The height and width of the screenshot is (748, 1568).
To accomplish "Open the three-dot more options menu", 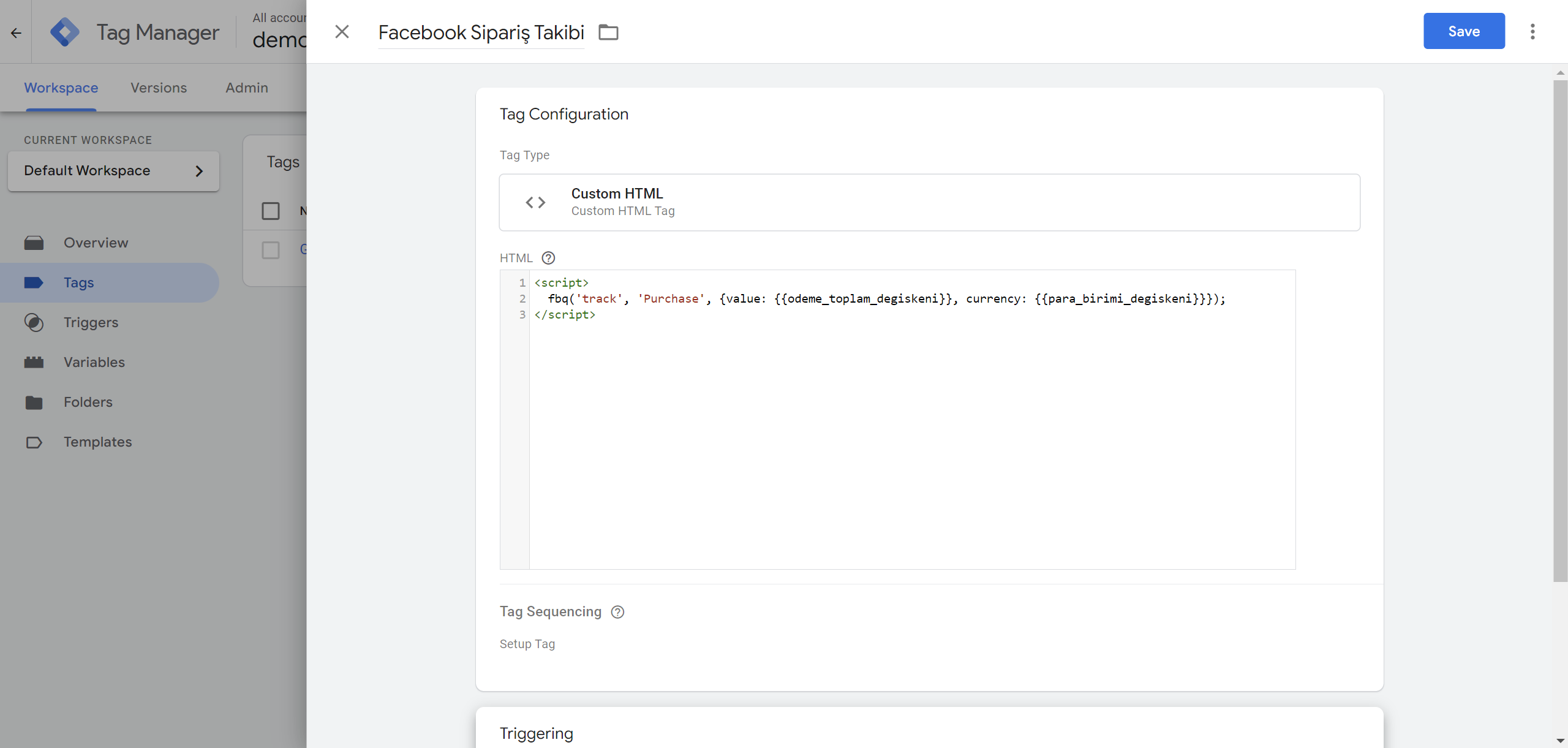I will [1532, 31].
